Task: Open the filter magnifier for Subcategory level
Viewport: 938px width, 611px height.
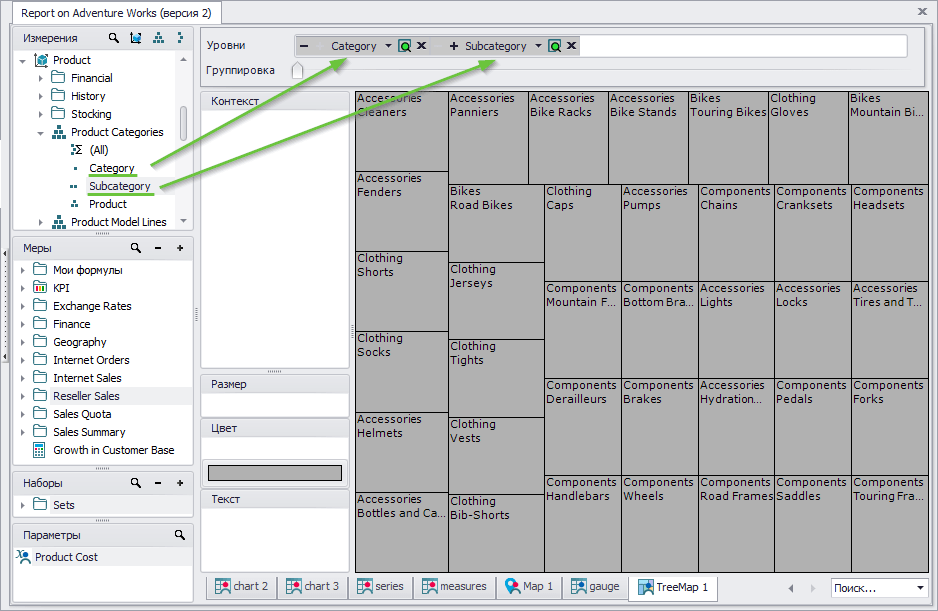Action: [555, 46]
